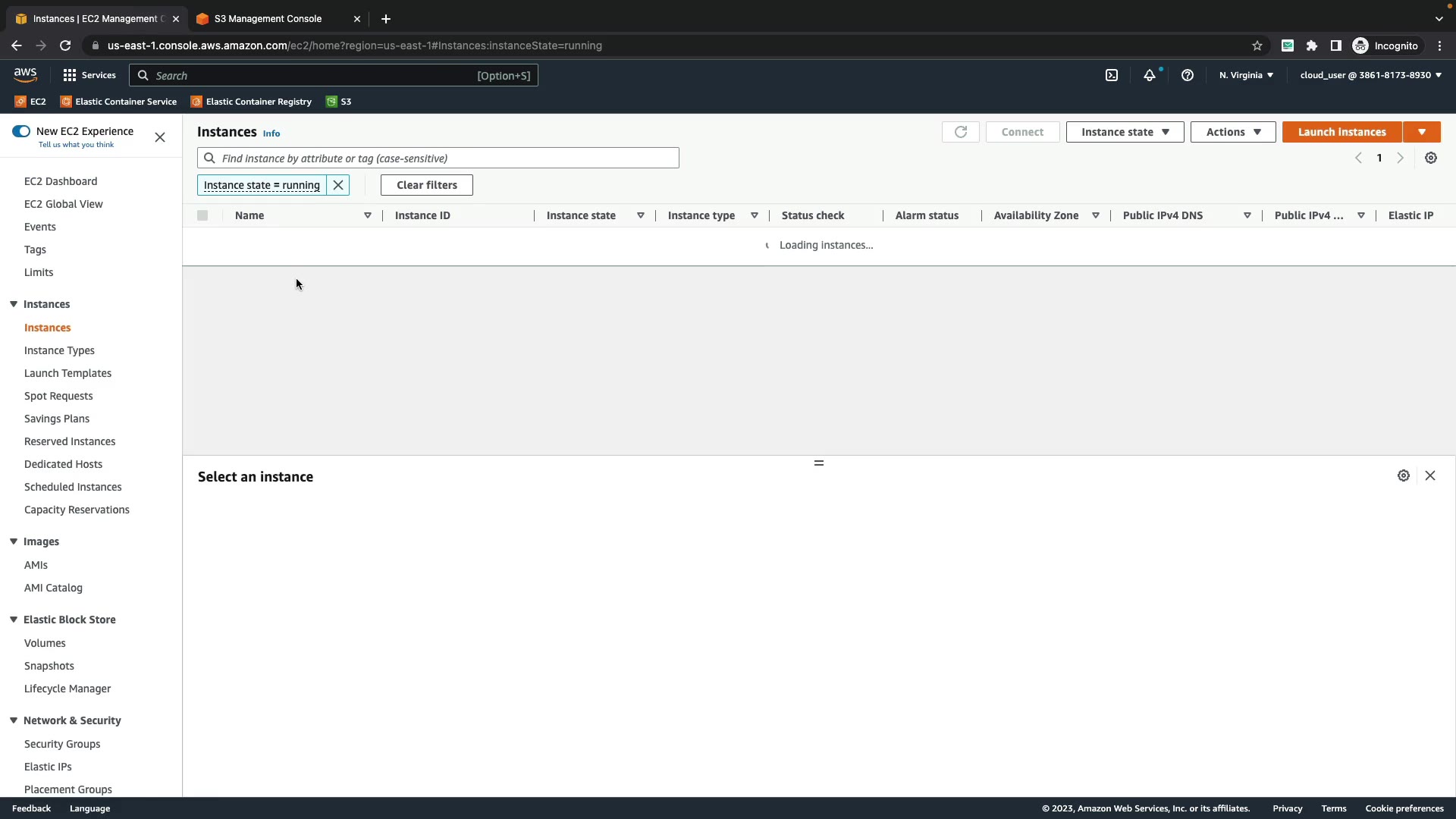The image size is (1456, 819).
Task: Open the AWS support help icon
Action: point(1188,75)
